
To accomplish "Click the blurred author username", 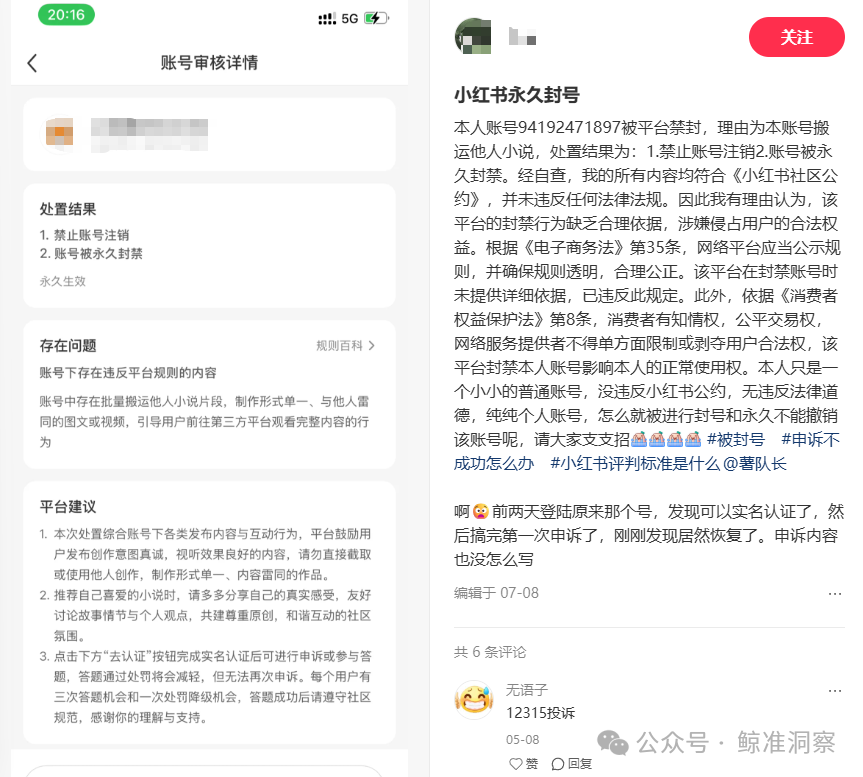I will coord(522,36).
